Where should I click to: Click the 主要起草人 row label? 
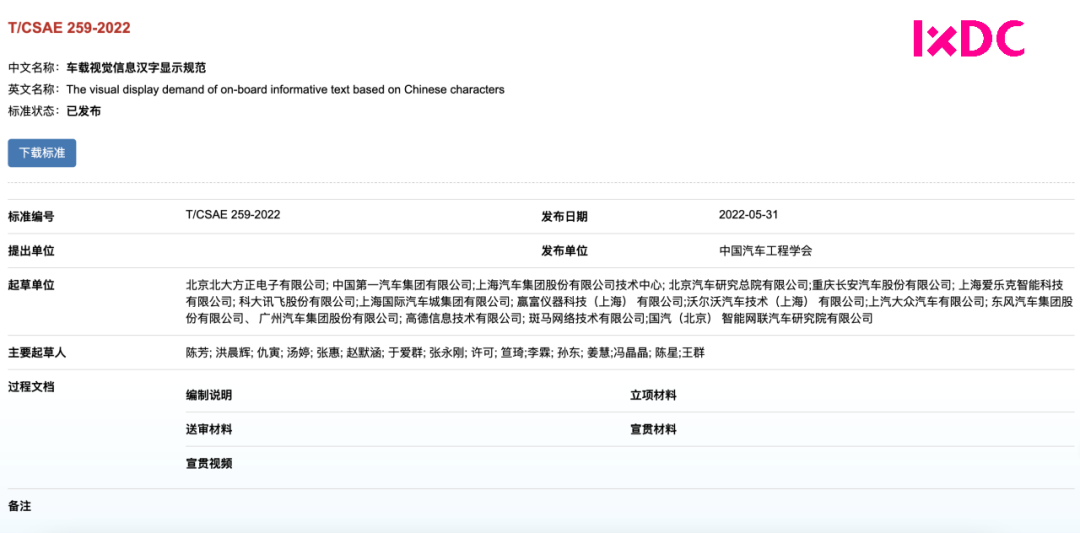pos(37,353)
